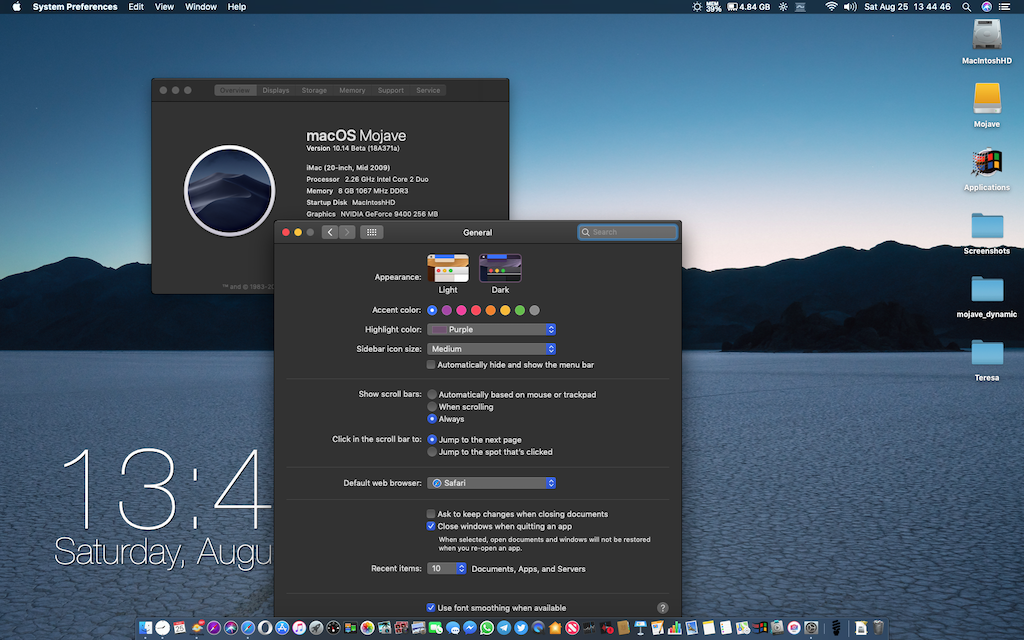The image size is (1024, 640).
Task: Select the green accent color
Action: pyautogui.click(x=520, y=310)
